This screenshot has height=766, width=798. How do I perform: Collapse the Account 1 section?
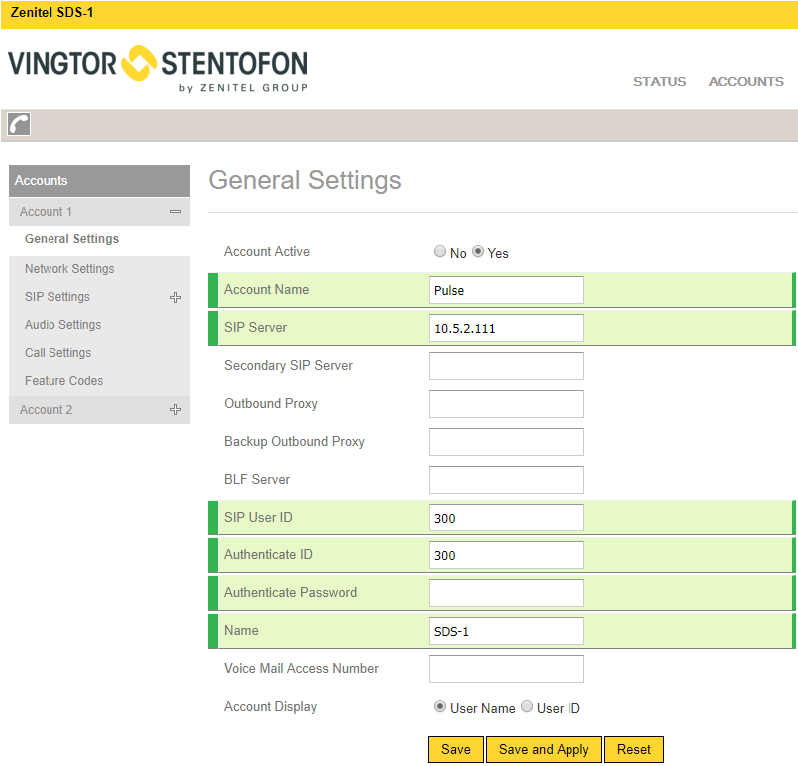(175, 212)
